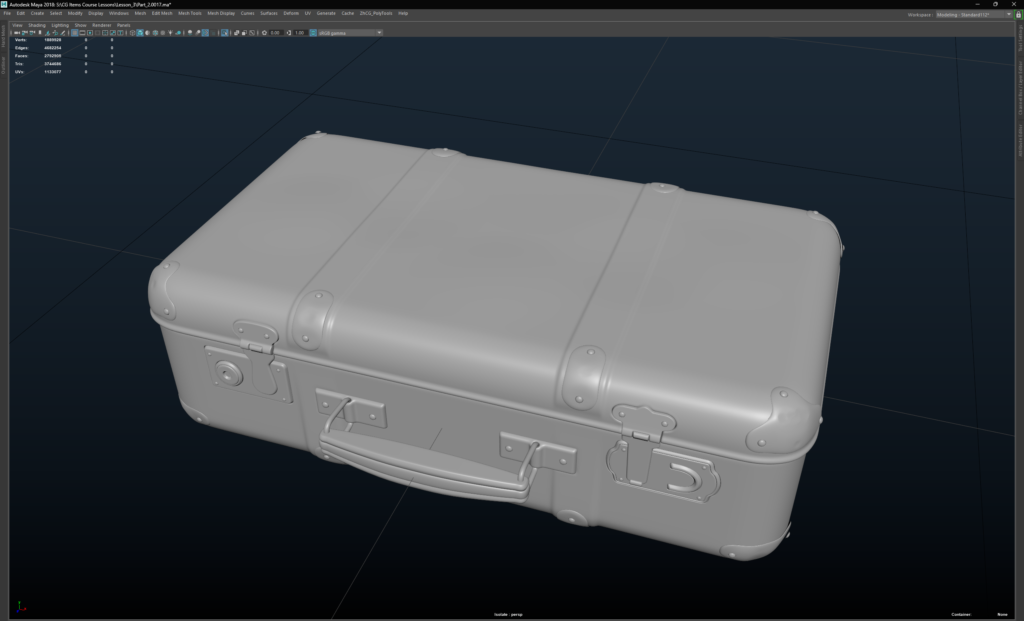Toggle Screen Space Ambient Occlusion icon
The height and width of the screenshot is (621, 1024).
190,33
